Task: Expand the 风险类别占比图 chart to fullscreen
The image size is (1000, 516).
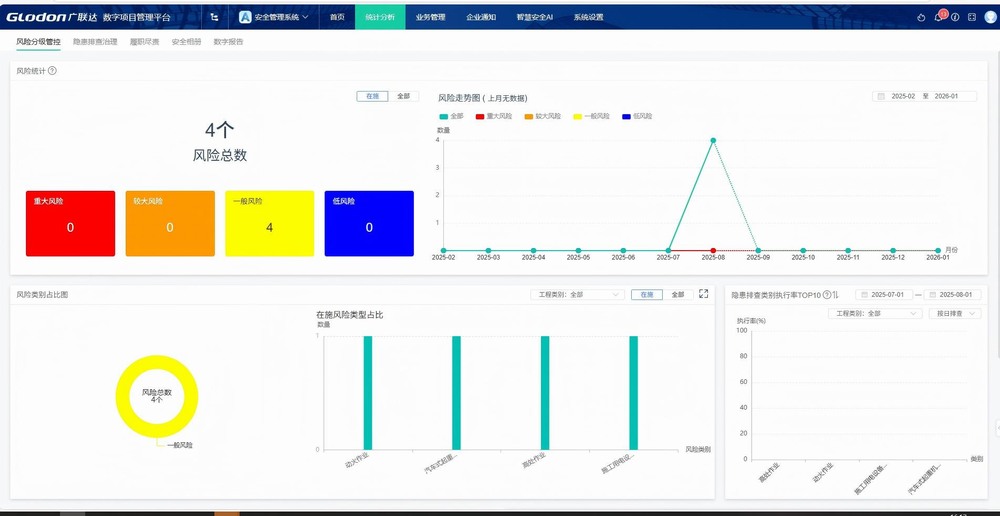Action: (x=703, y=294)
